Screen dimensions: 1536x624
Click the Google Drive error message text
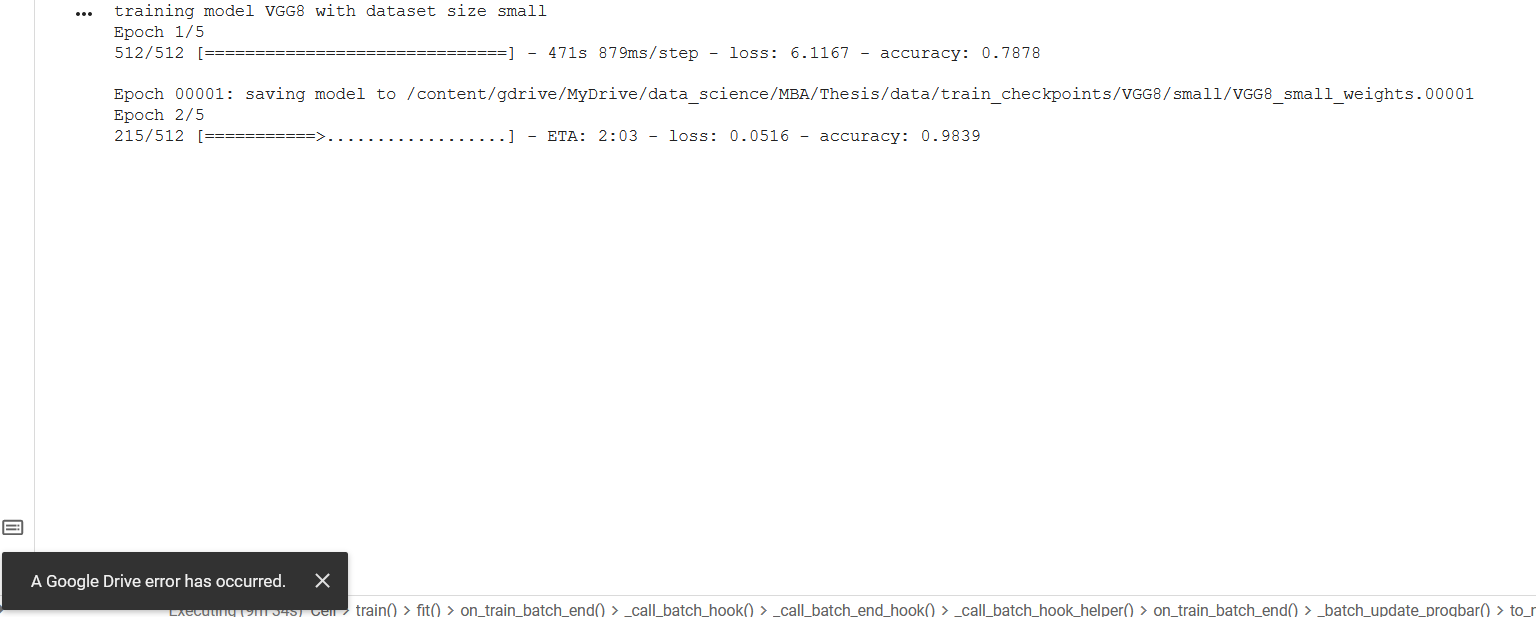(x=158, y=581)
